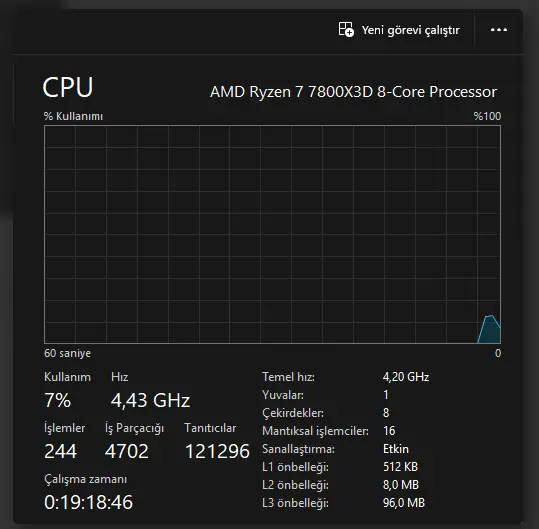
Task: Select the 7% Kullanım value
Action: [57, 400]
